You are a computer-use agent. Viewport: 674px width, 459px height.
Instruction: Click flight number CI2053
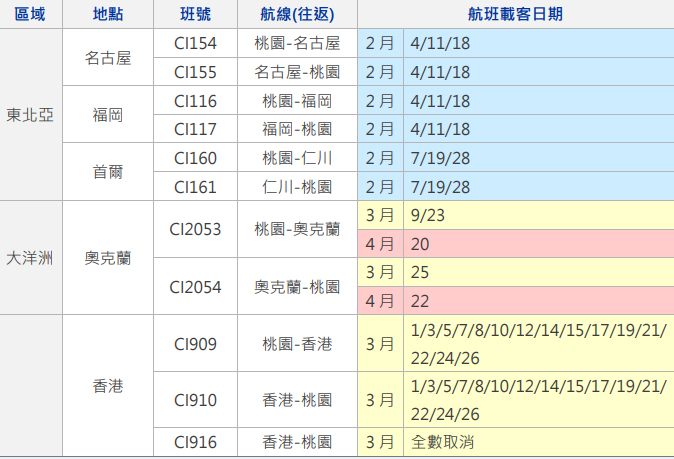195,229
